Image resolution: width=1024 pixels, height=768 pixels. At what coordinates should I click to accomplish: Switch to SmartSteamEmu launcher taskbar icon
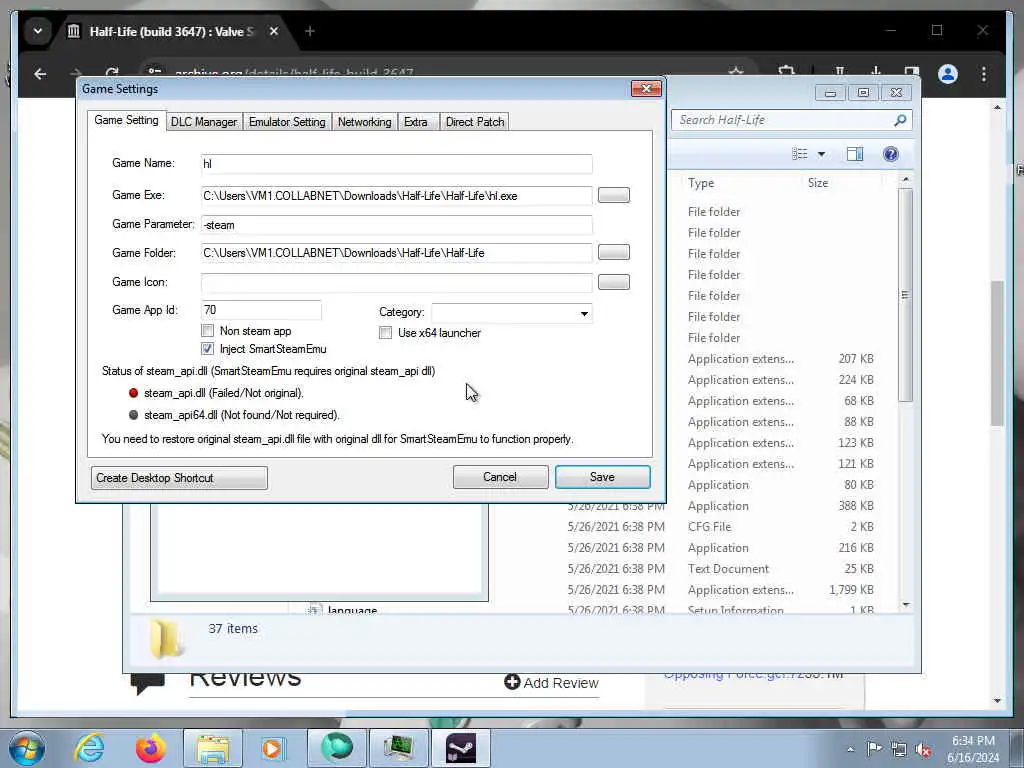click(461, 748)
